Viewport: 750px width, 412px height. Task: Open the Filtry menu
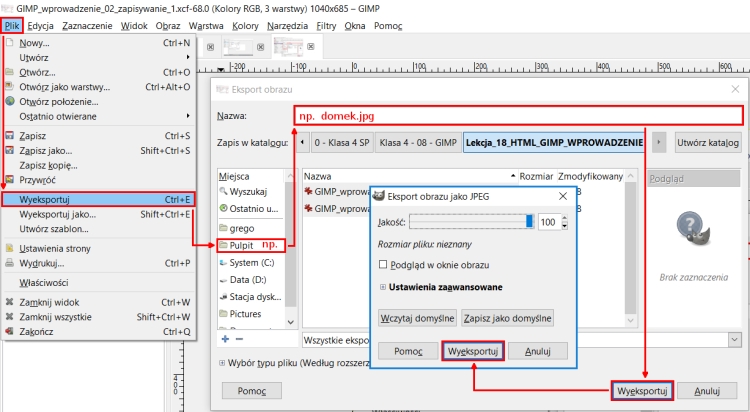(326, 26)
